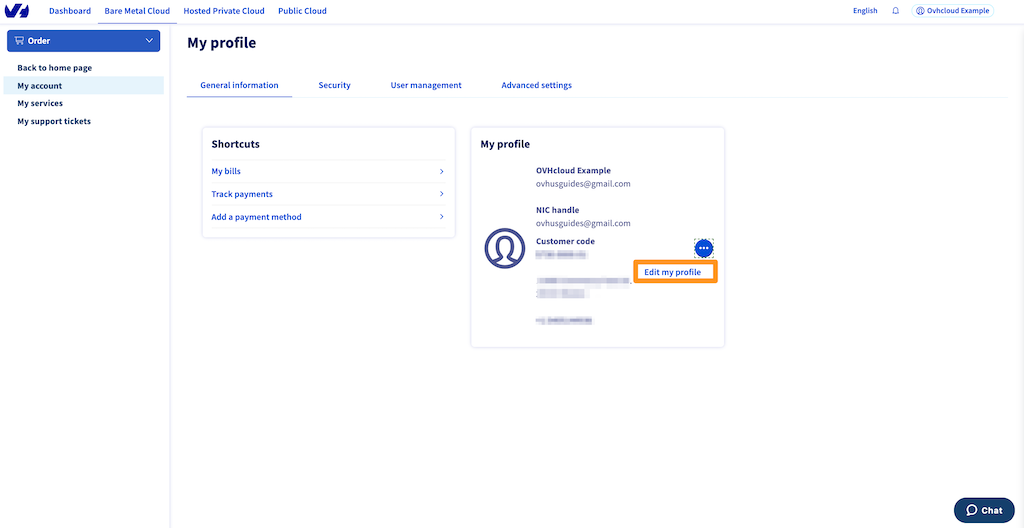This screenshot has height=528, width=1024.
Task: Click the OVHcloud logo
Action: (x=17, y=11)
